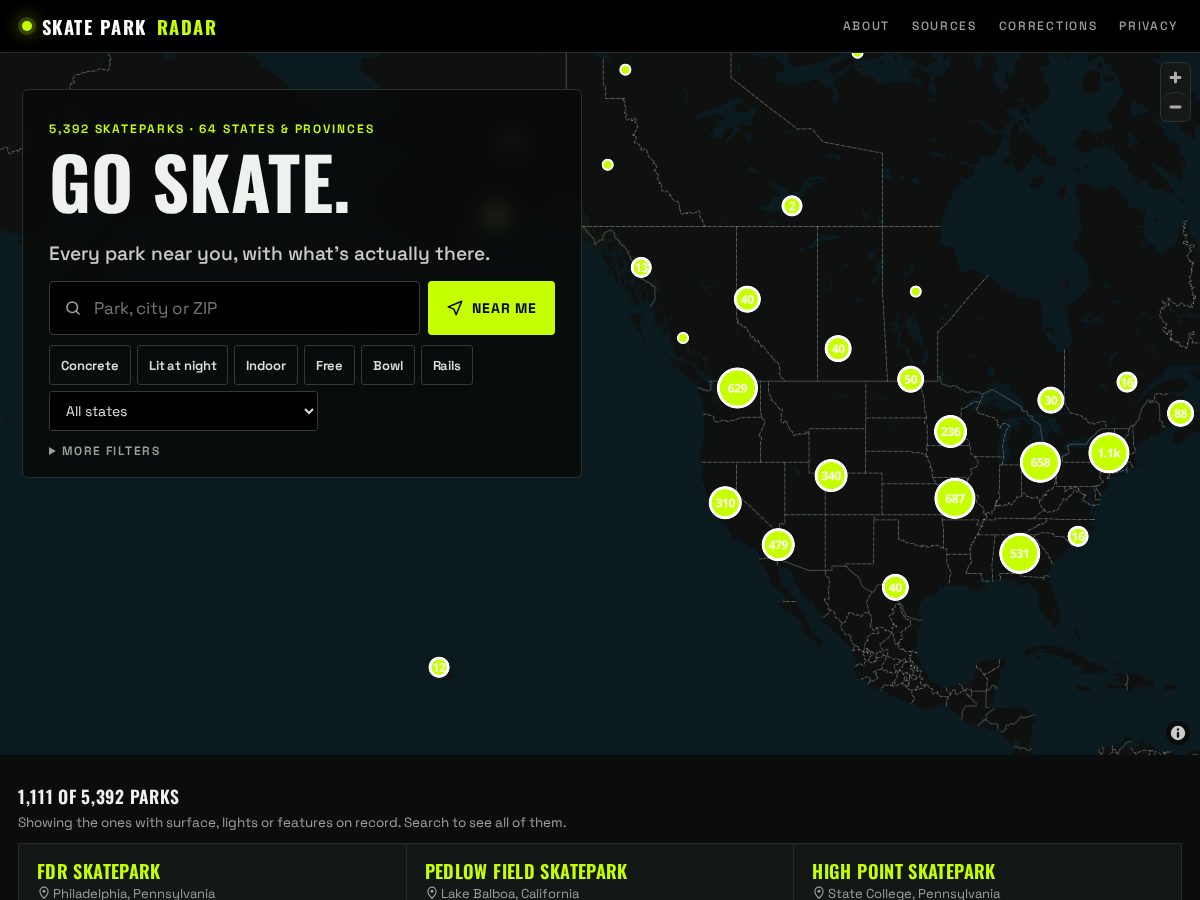Open the 479 cluster marker
Screen dimensions: 1200x900
coord(778,545)
